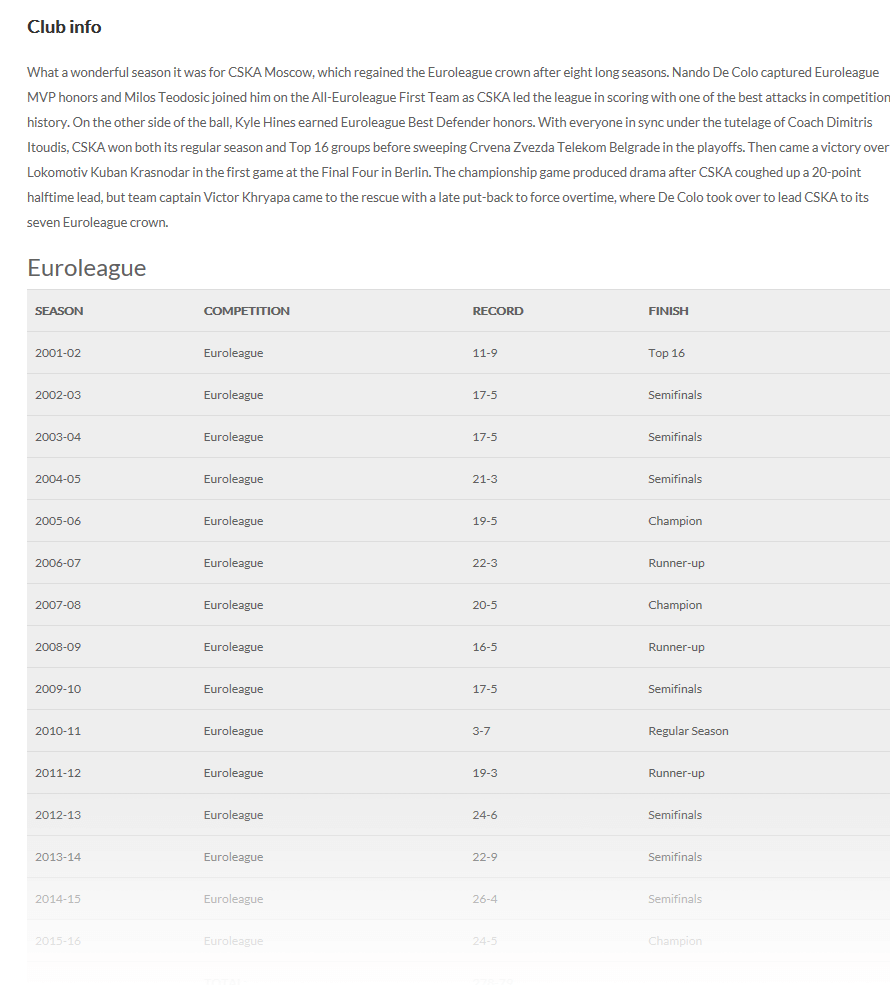Click the 24-6 record cell

click(x=484, y=815)
